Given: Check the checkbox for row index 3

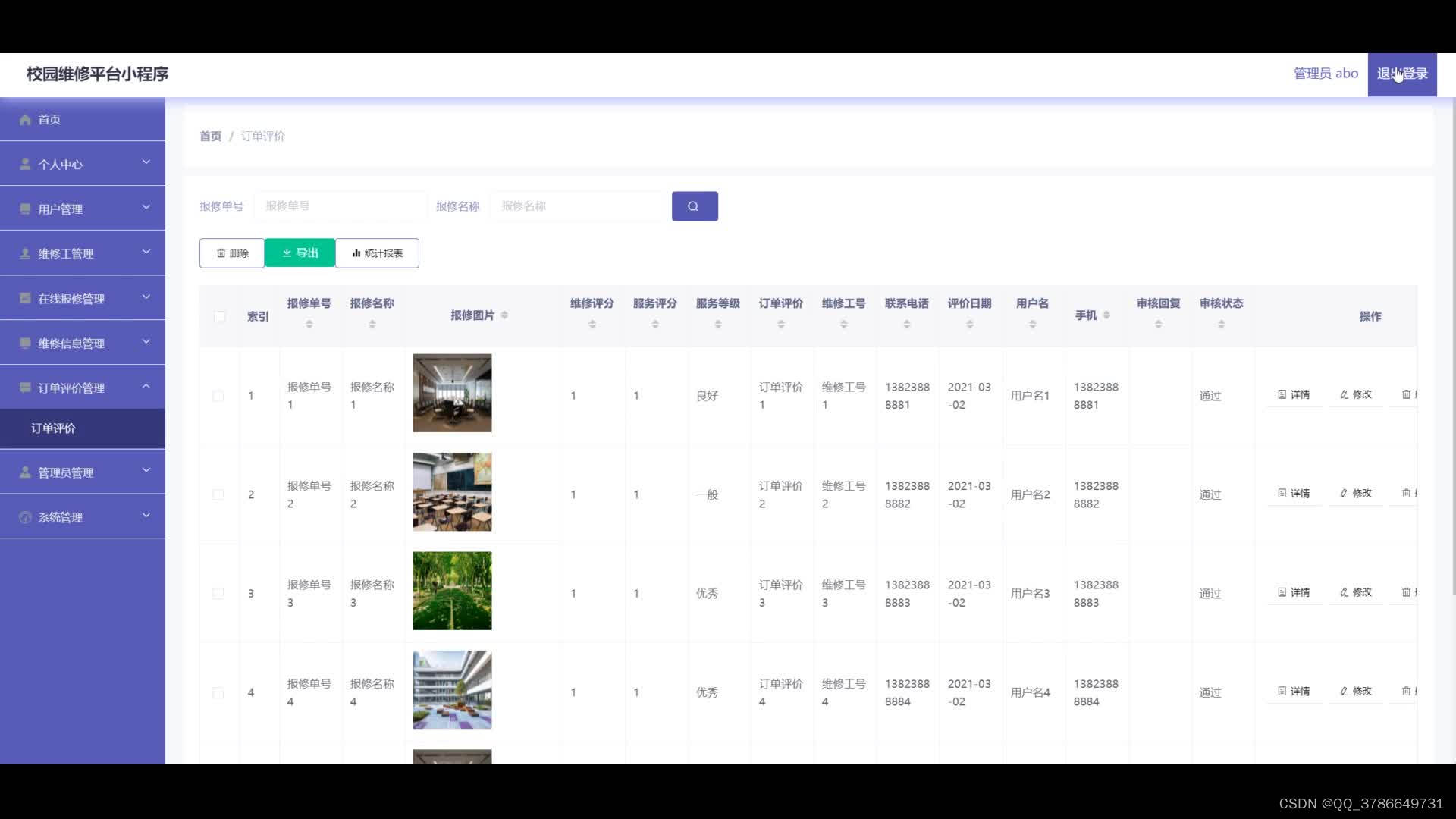Looking at the screenshot, I should click(218, 594).
